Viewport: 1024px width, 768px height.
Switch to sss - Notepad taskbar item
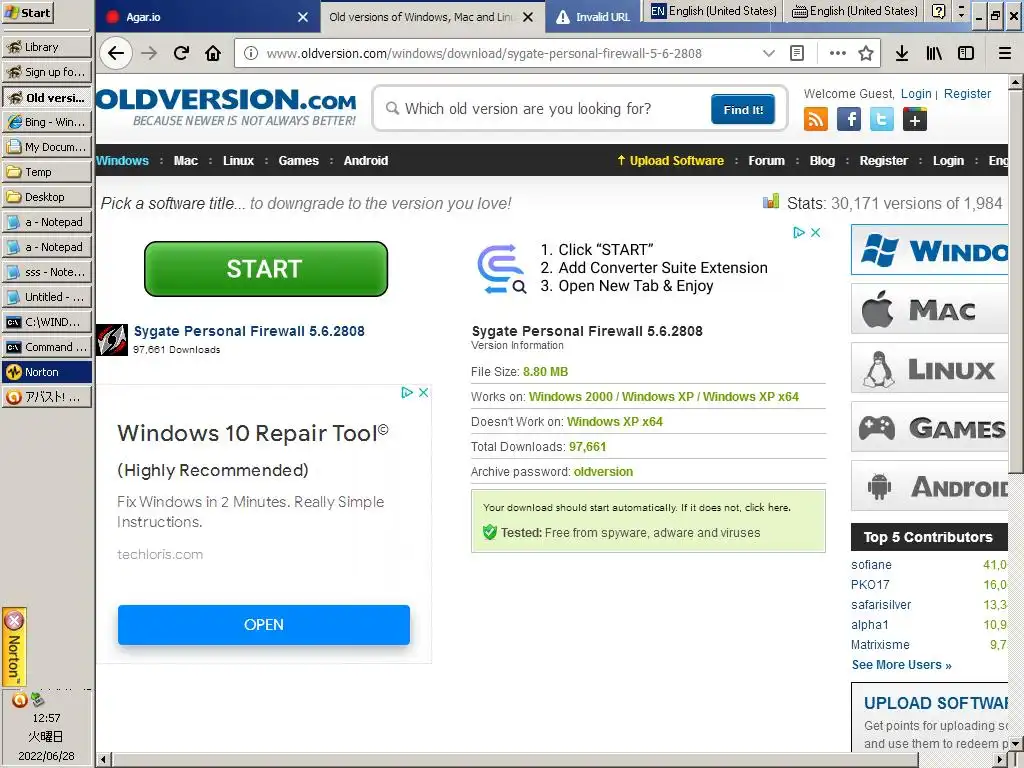[47, 272]
